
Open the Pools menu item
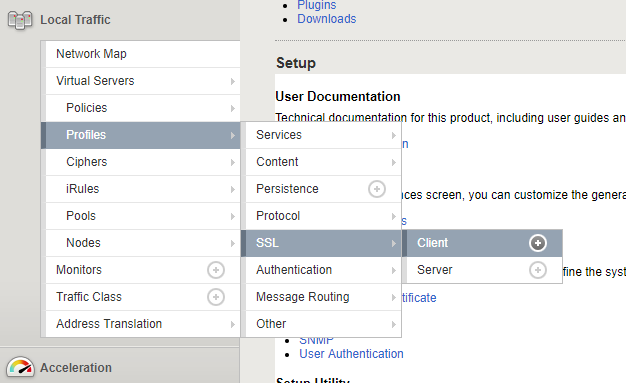coord(143,216)
